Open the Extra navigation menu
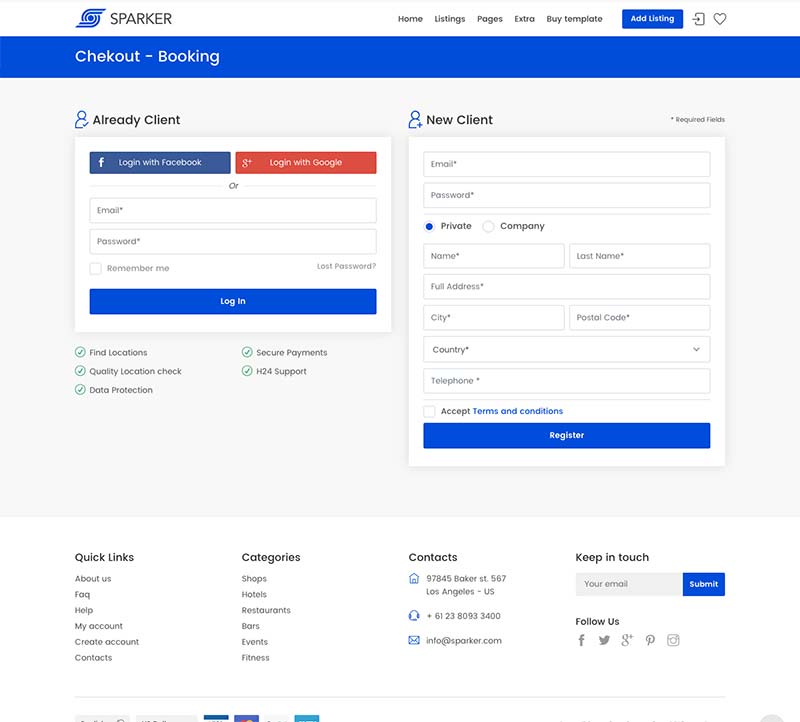Image resolution: width=800 pixels, height=722 pixels. 524,19
